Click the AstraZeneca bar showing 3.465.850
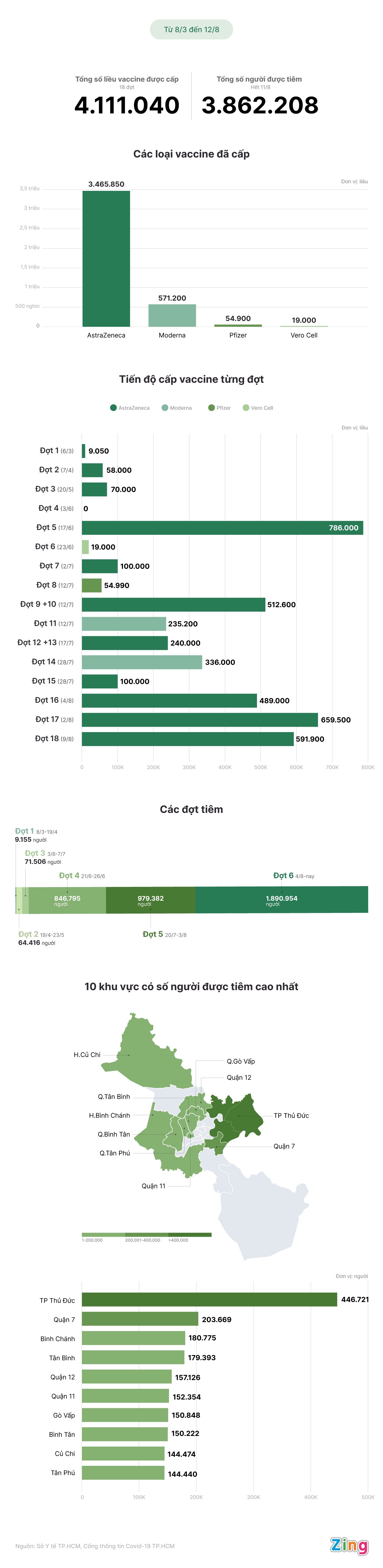Viewport: 383px width, 1568px height. tap(106, 259)
